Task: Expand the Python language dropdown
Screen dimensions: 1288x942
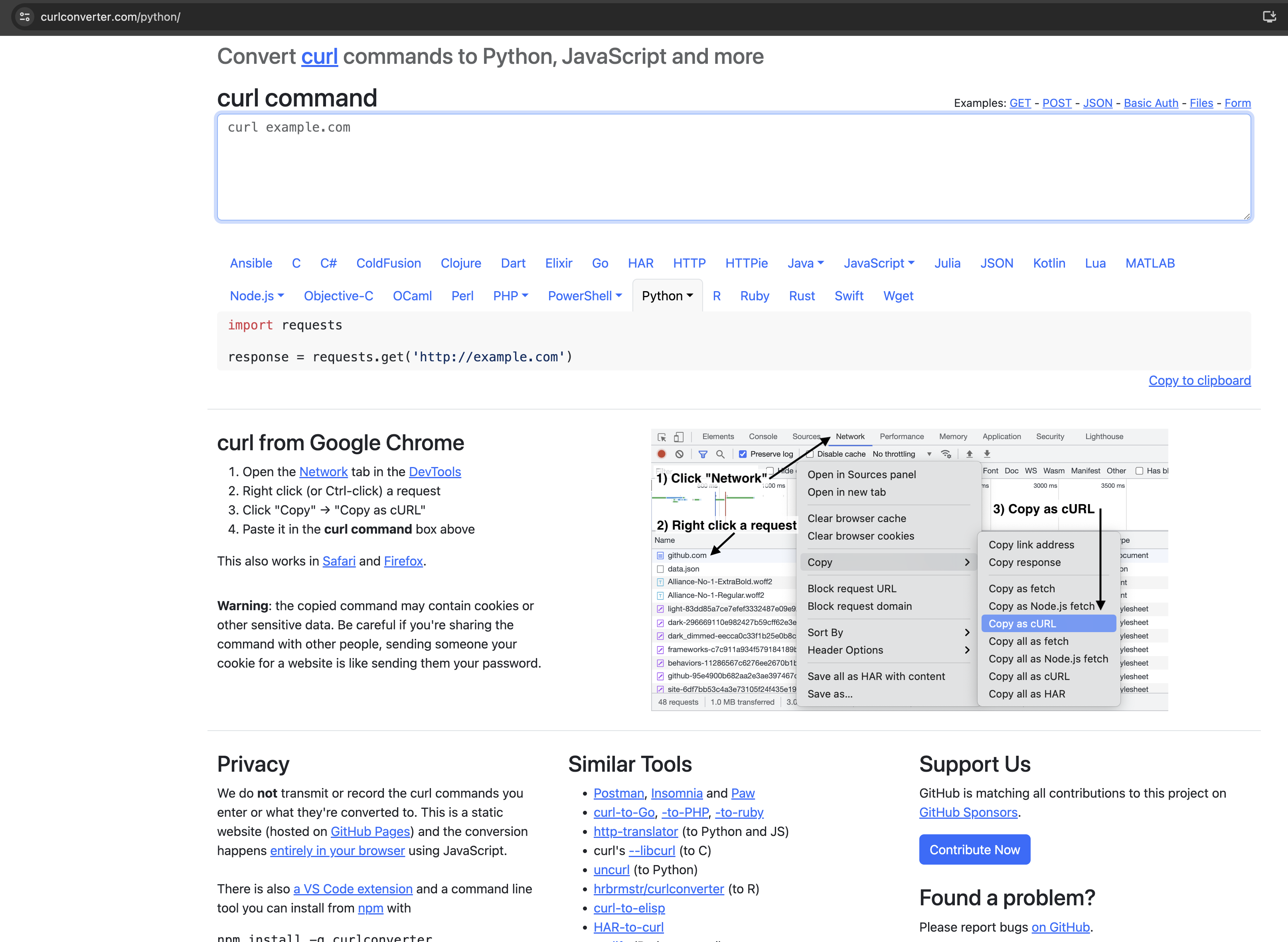Action: pyautogui.click(x=668, y=296)
